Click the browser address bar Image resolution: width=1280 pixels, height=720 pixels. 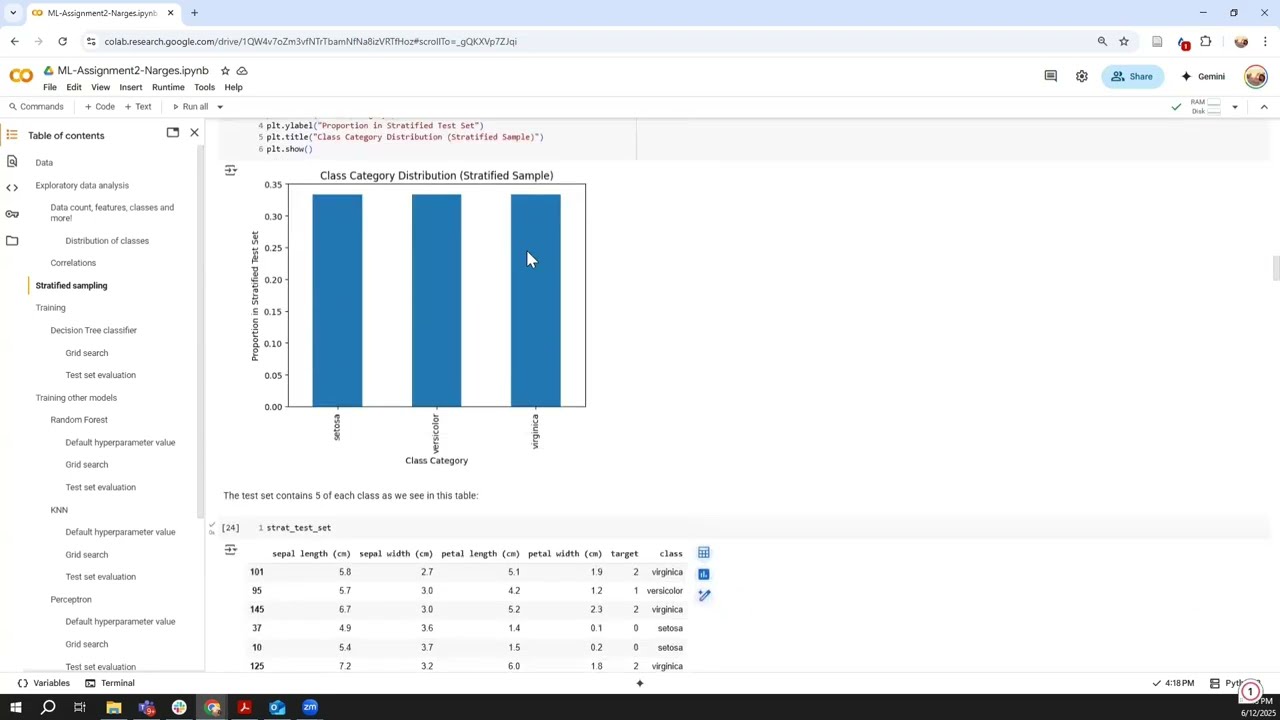tap(590, 42)
